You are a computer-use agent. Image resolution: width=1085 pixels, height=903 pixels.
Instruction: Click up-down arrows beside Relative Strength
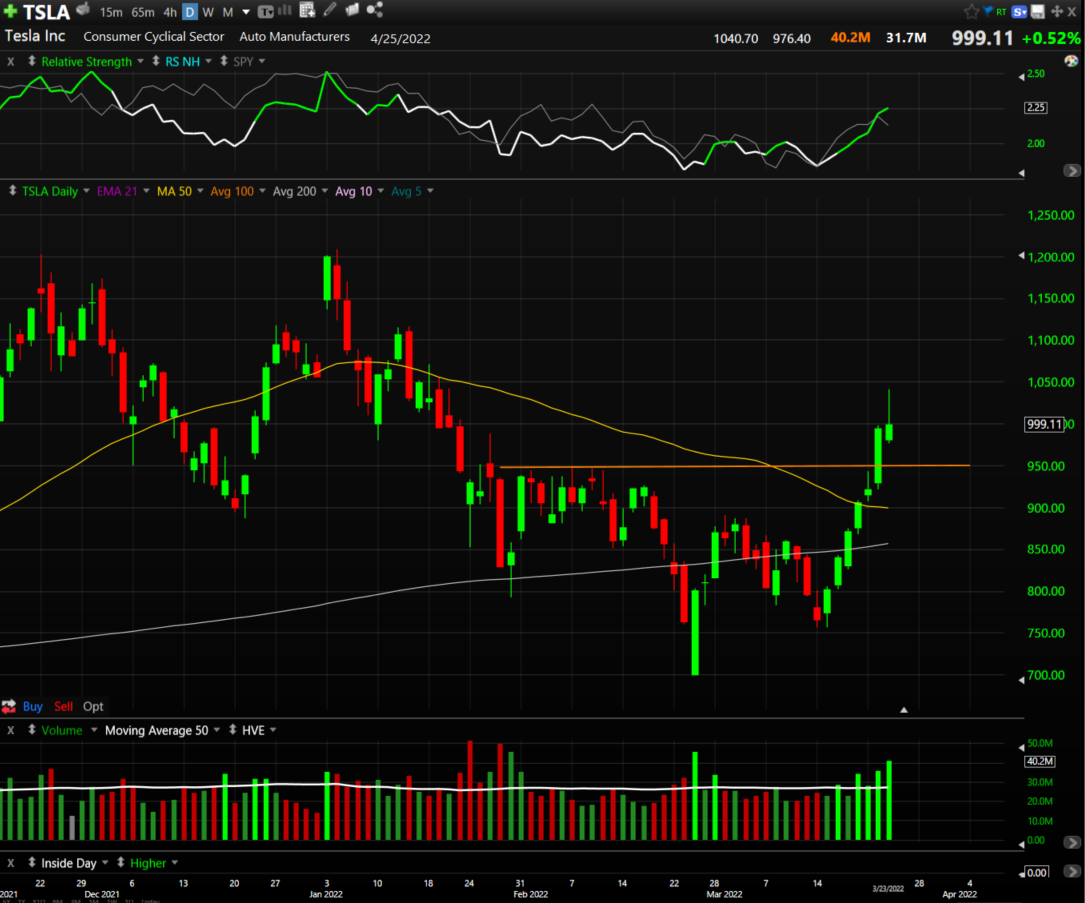point(32,61)
